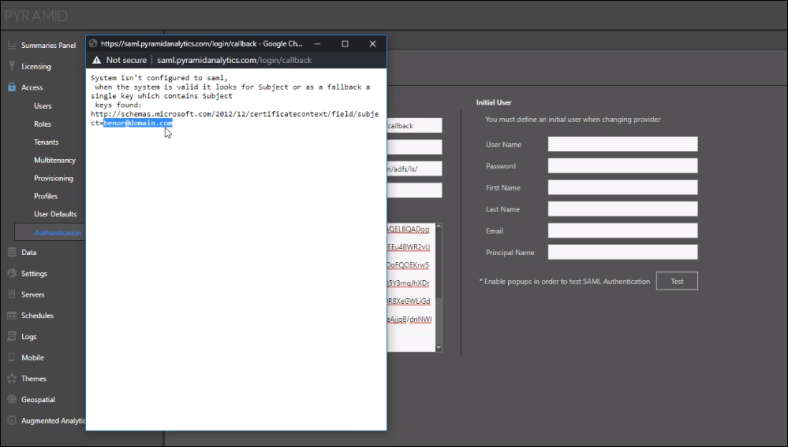
Task: Click the First Name input field
Action: click(623, 188)
